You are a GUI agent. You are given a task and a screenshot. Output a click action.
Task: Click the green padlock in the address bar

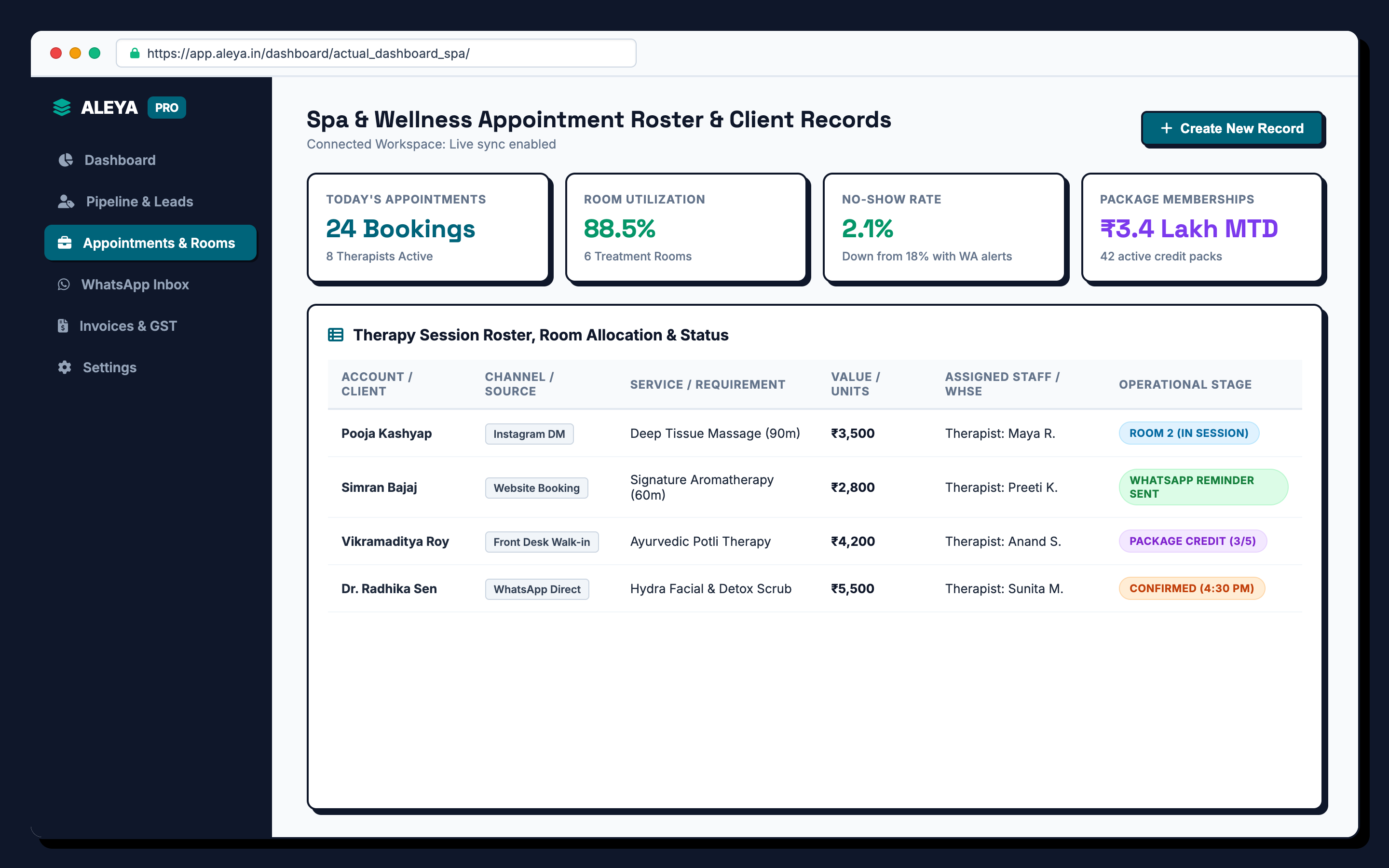point(134,54)
